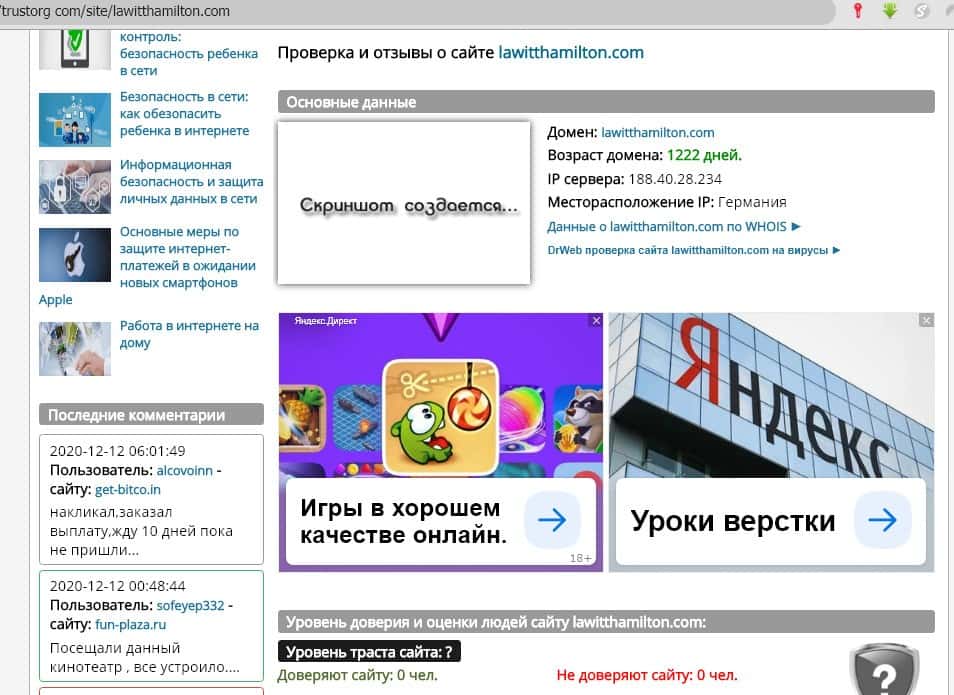954x695 pixels.
Task: Click Не доверяют сайту: 0 чел. text
Action: tap(647, 675)
